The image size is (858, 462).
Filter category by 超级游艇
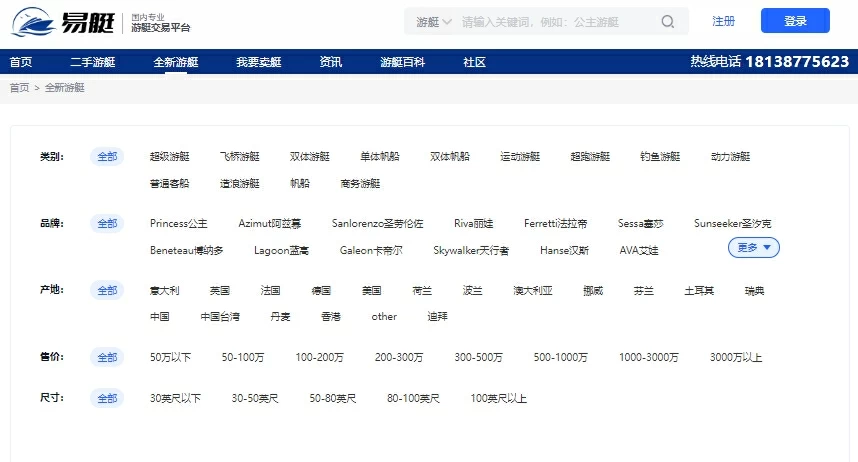[170, 157]
